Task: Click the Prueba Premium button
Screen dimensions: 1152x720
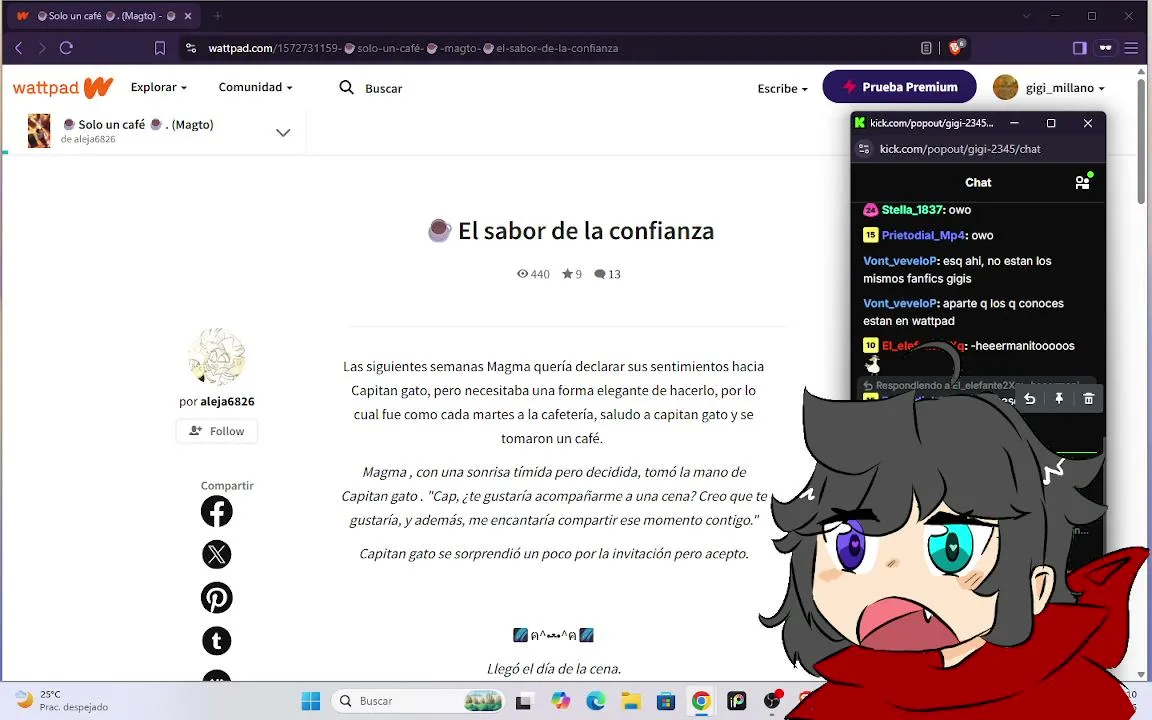Action: click(x=899, y=87)
